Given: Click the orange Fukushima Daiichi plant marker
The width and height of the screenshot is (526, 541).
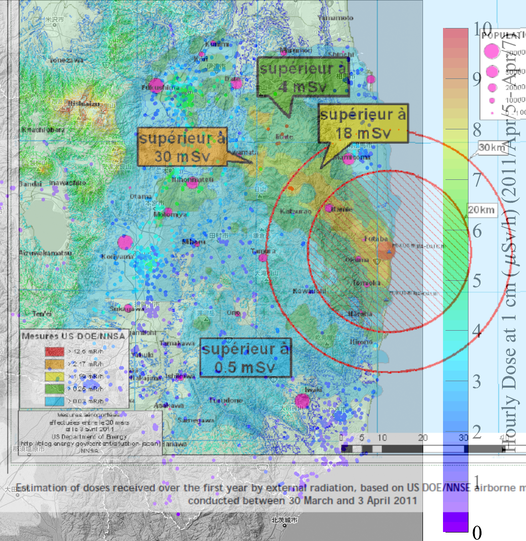Looking at the screenshot, I should click(386, 251).
